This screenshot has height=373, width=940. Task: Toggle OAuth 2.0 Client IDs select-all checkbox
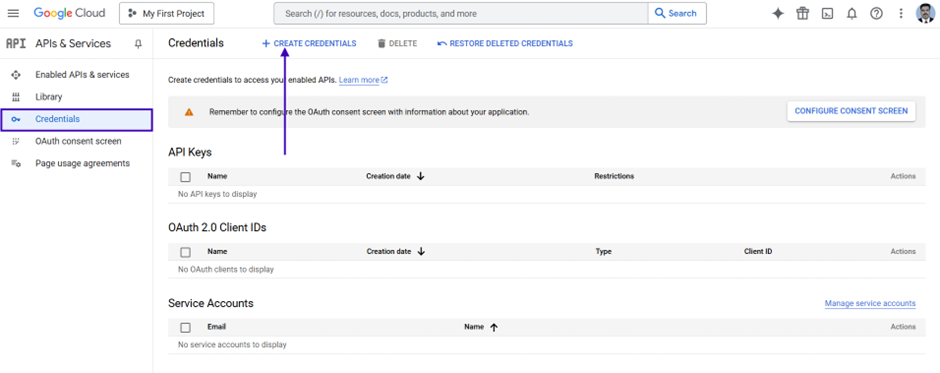click(186, 252)
